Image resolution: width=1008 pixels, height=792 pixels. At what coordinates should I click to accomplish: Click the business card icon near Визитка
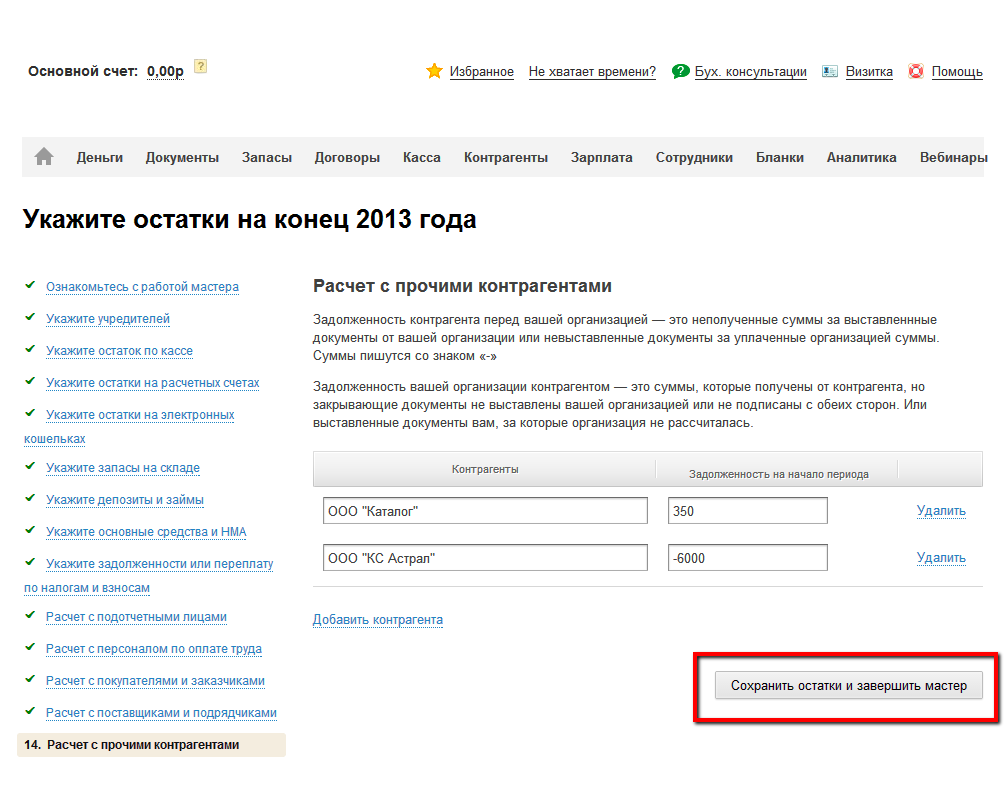[x=830, y=71]
